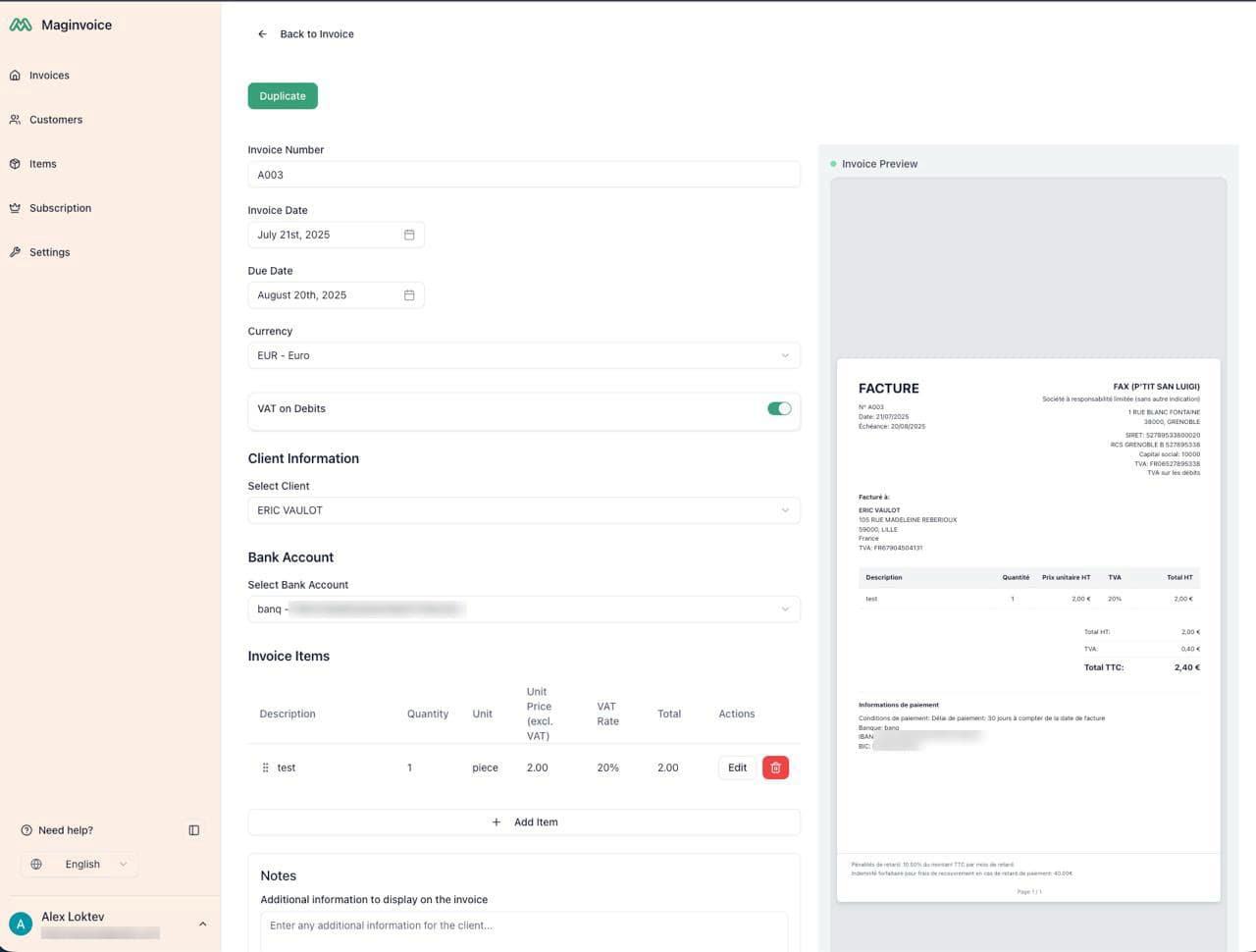The height and width of the screenshot is (952, 1256).
Task: Open Items section in the sidebar
Action: (43, 164)
